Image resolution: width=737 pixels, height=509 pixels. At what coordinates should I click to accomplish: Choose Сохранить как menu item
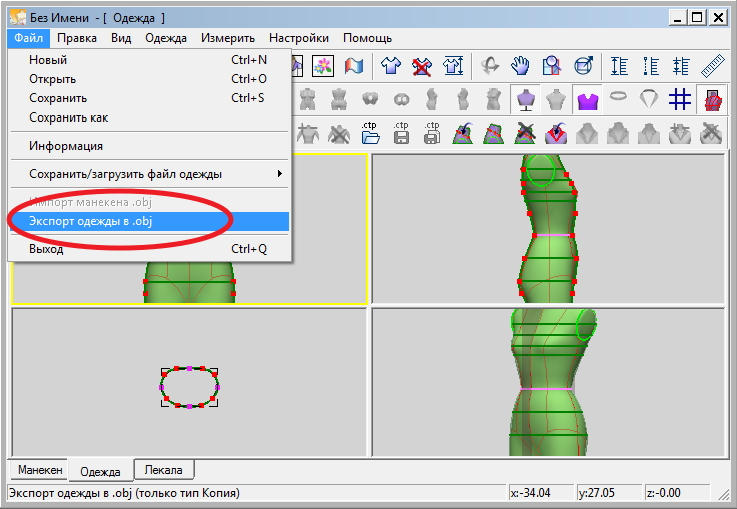[x=149, y=117]
